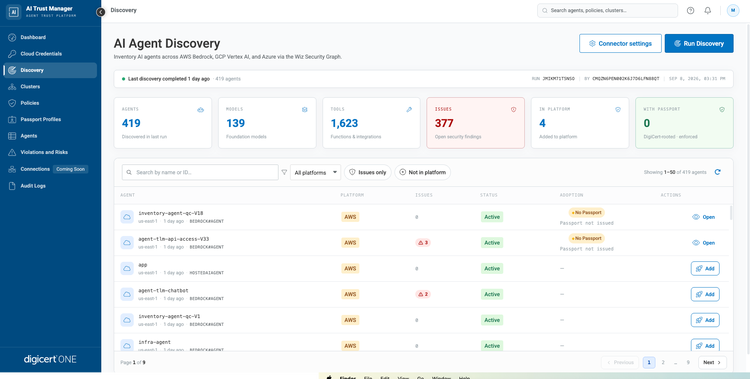The image size is (750, 379).
Task: Open Cloud Credentials in the sidebar
Action: coord(50,54)
